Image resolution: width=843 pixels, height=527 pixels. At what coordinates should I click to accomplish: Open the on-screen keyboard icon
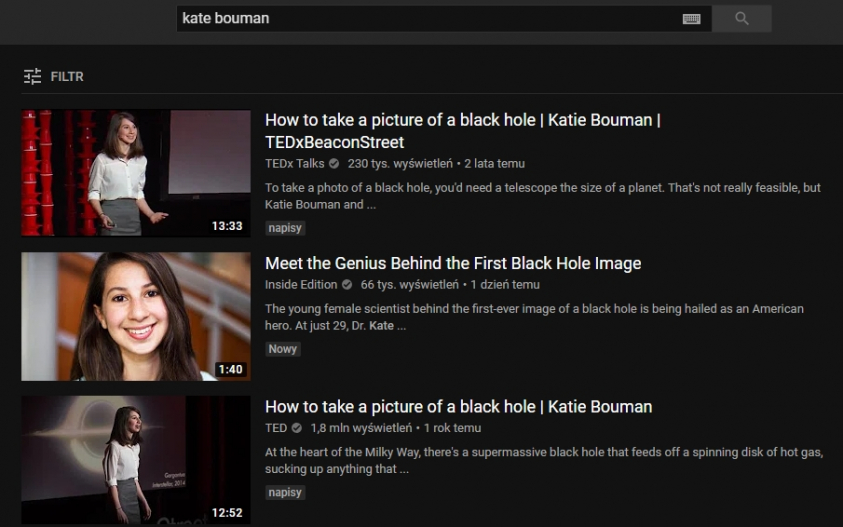coord(691,18)
